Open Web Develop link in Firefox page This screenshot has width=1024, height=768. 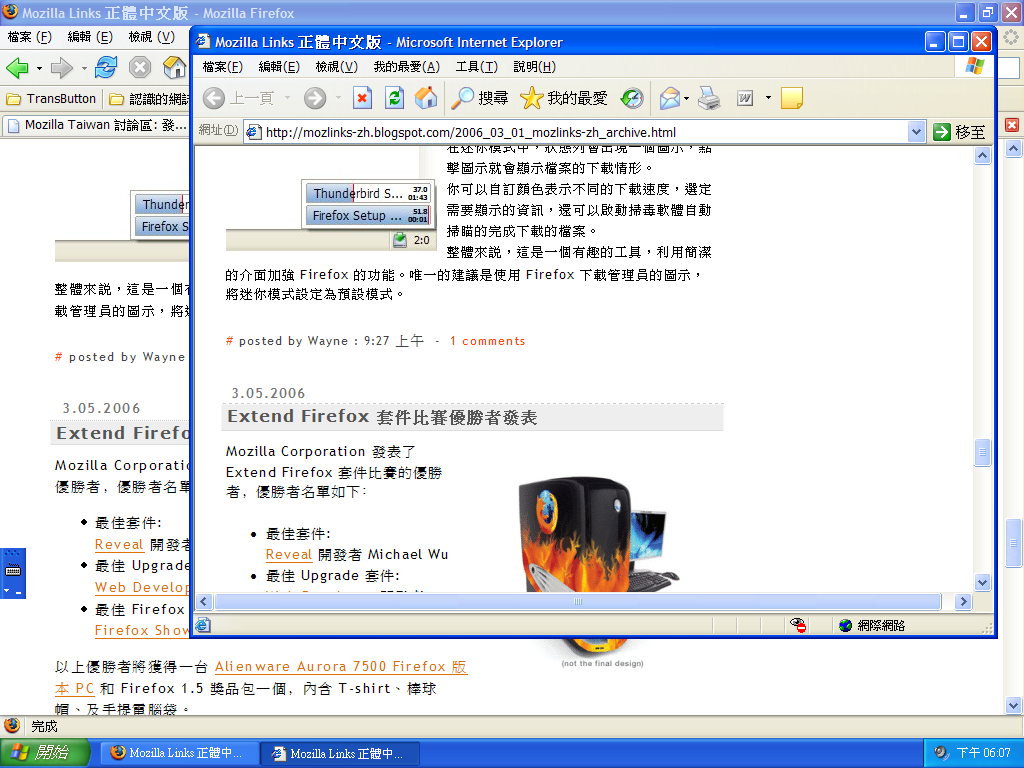click(x=142, y=587)
